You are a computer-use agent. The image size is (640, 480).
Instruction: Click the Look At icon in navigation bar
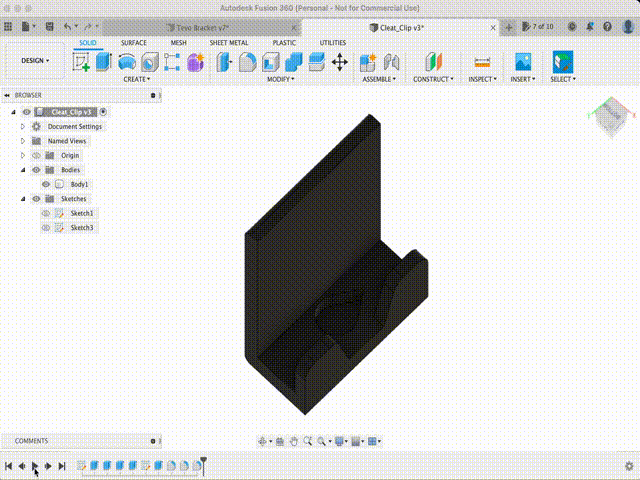click(x=280, y=441)
